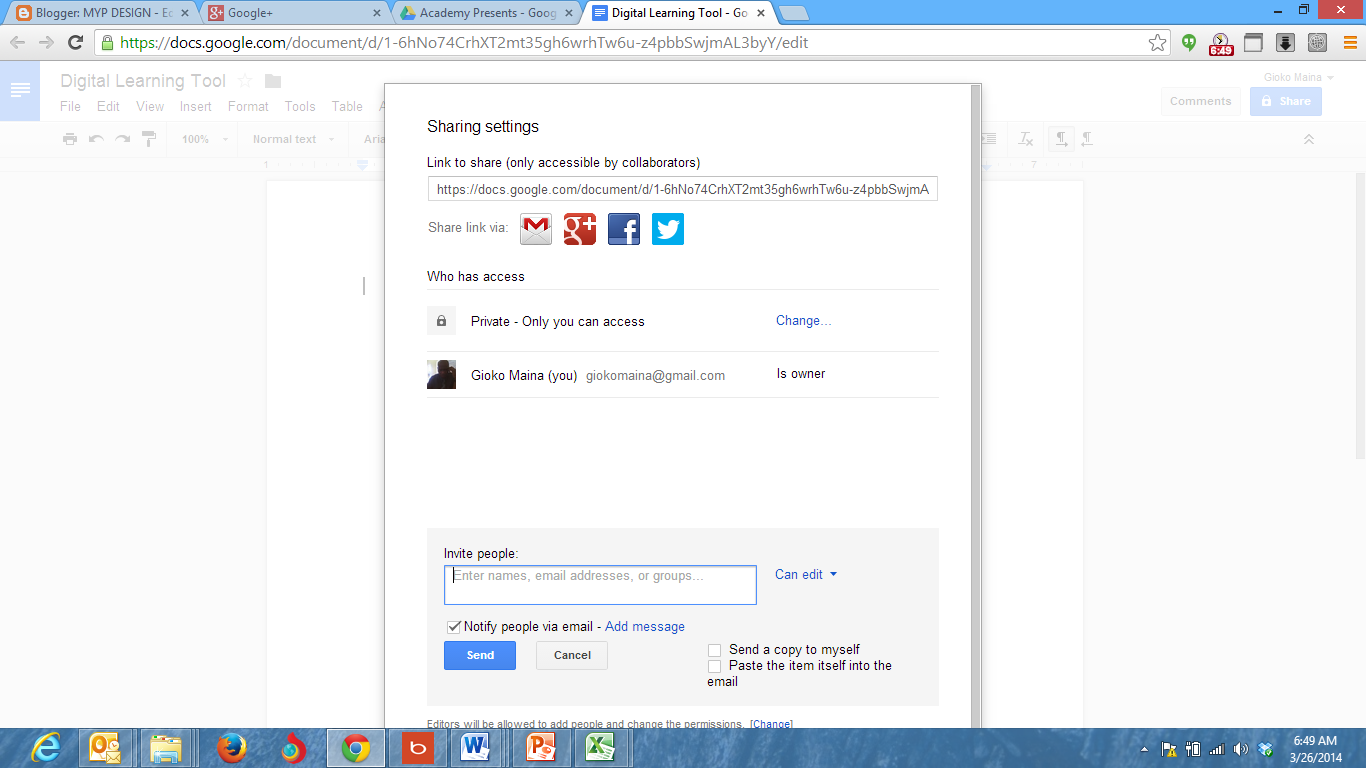Click the lock icon beside Private access
The width and height of the screenshot is (1366, 768).
441,321
